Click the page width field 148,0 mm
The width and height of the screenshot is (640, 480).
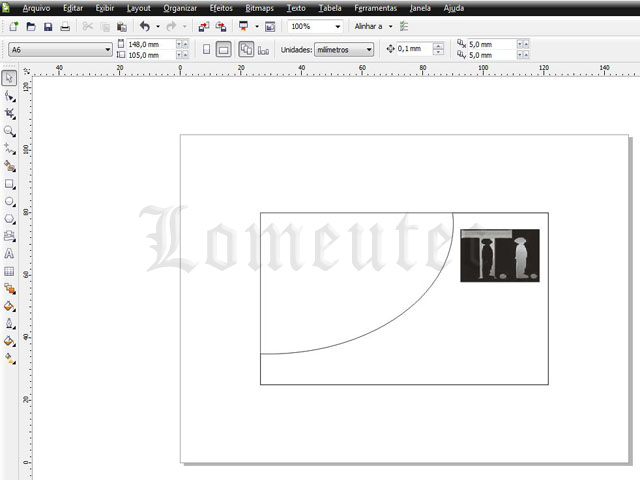click(151, 44)
